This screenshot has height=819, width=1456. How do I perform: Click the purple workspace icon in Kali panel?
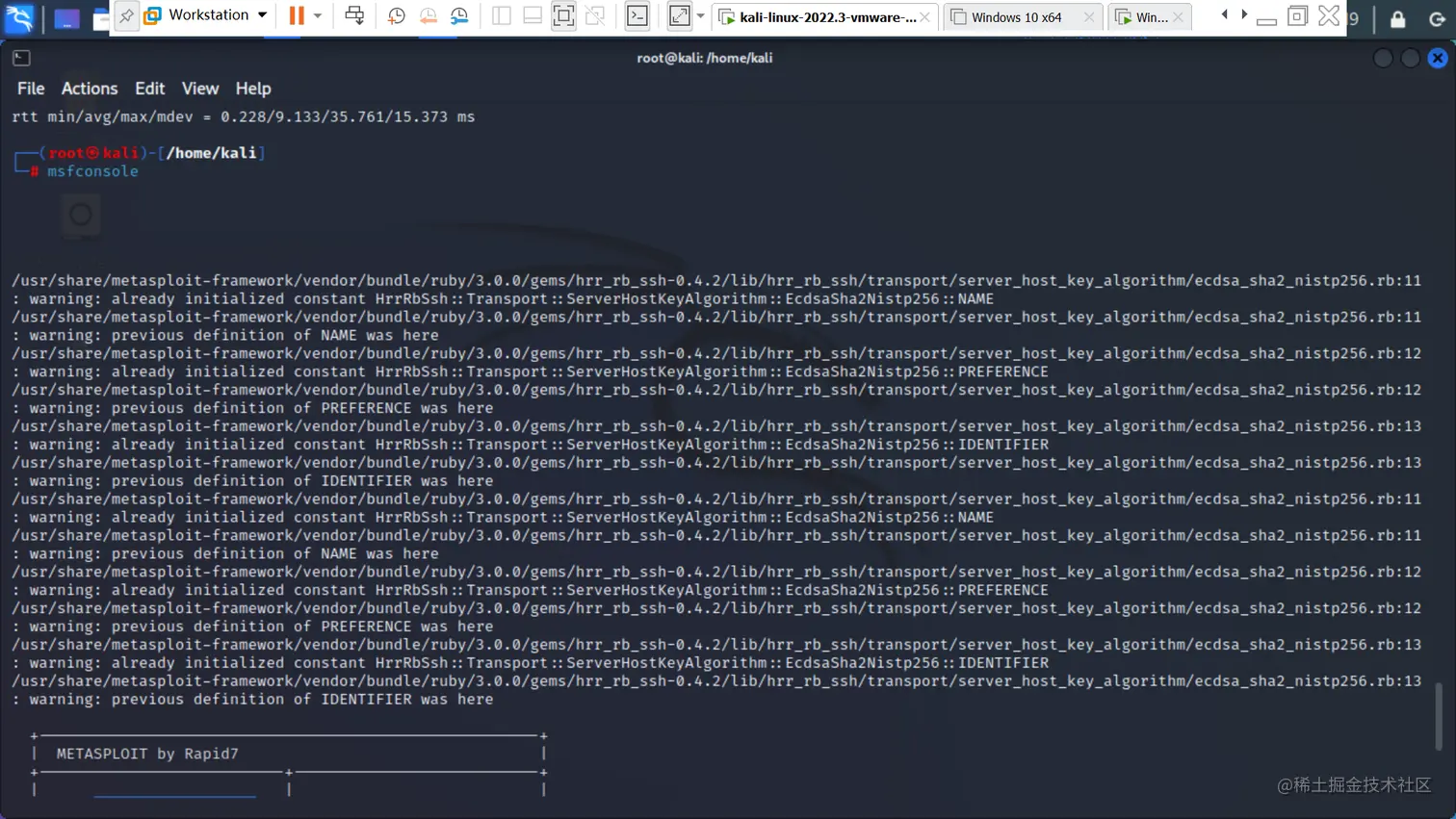click(66, 18)
